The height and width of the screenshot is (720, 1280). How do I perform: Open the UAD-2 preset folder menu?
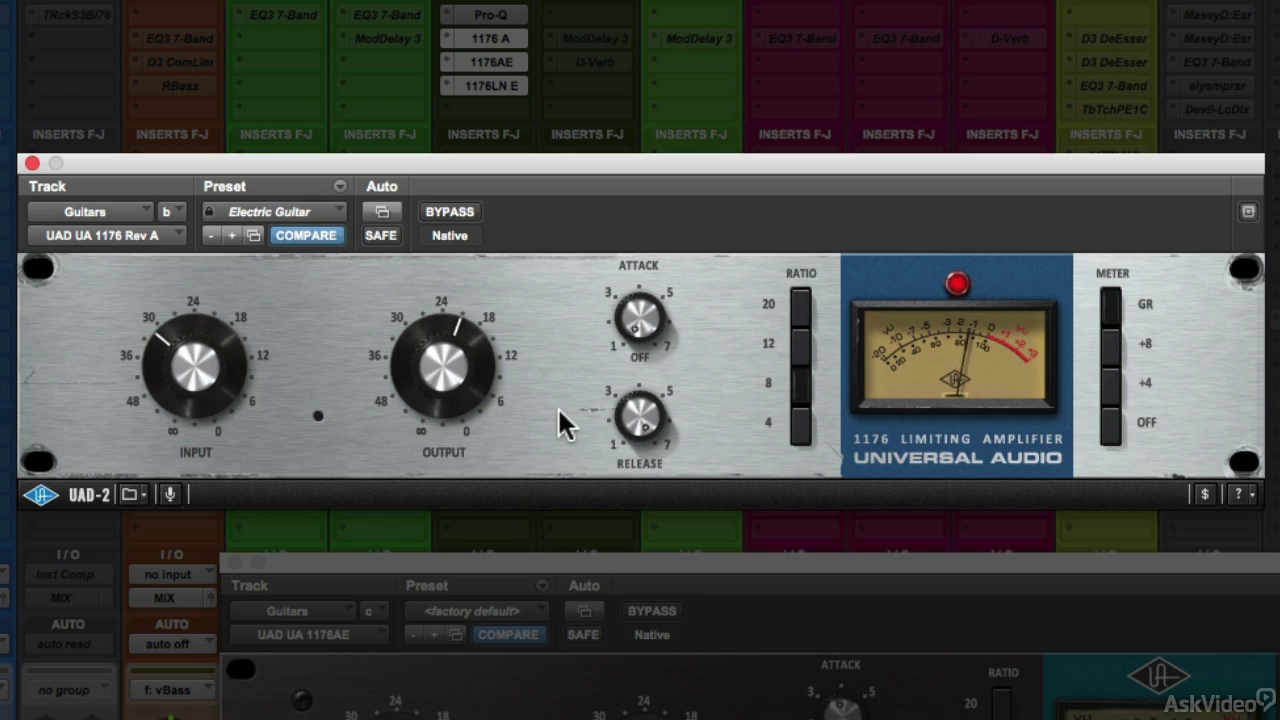tap(133, 495)
